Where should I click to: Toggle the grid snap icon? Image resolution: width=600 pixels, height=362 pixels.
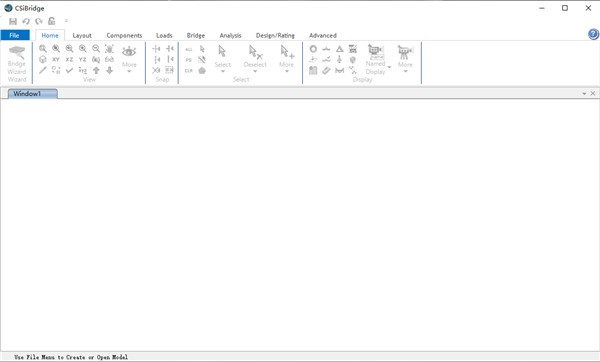[x=170, y=70]
